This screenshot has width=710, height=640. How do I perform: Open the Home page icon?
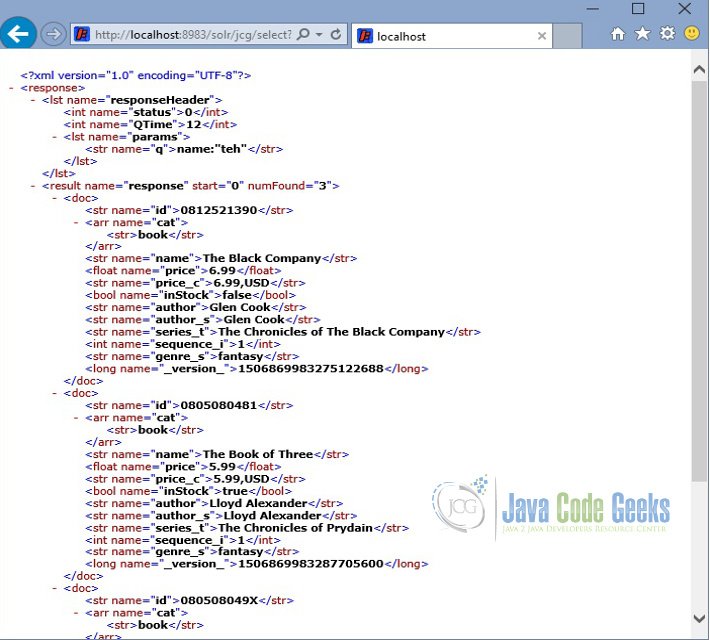[x=618, y=34]
